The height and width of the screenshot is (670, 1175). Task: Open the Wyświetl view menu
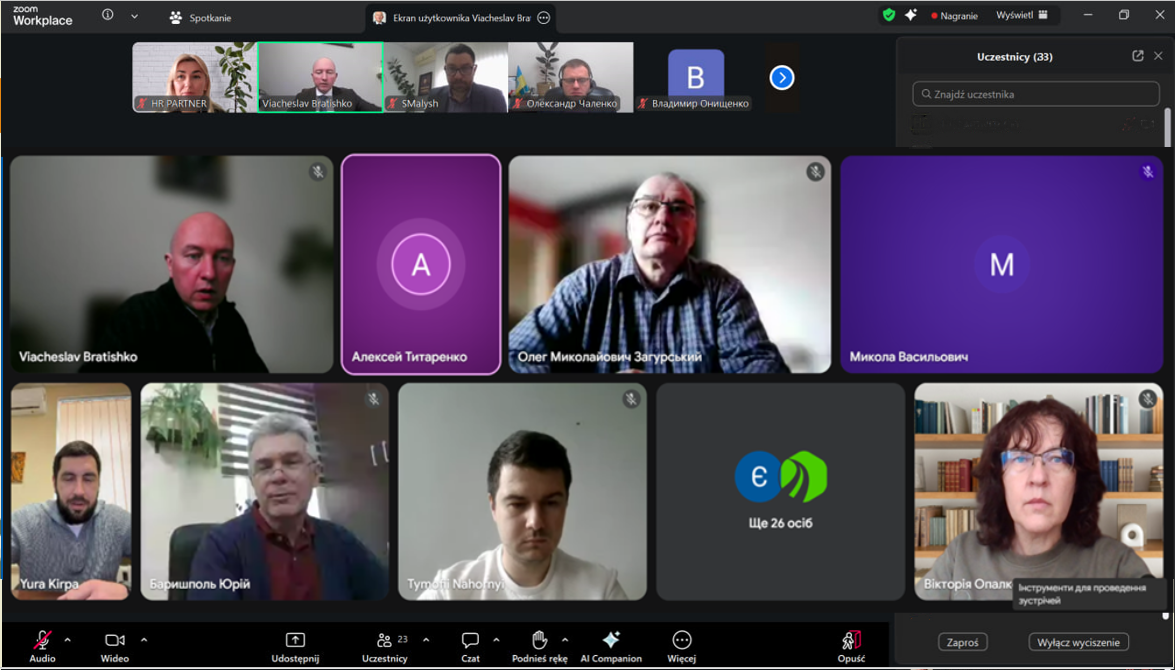1021,15
